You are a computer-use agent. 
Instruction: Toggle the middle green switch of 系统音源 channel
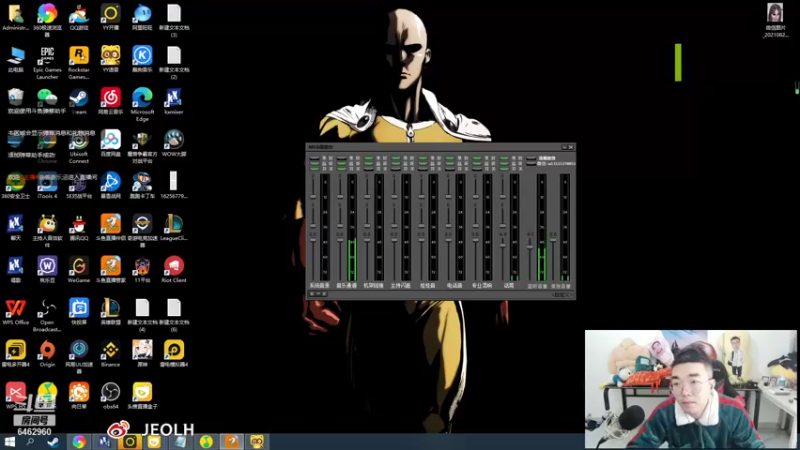point(314,163)
